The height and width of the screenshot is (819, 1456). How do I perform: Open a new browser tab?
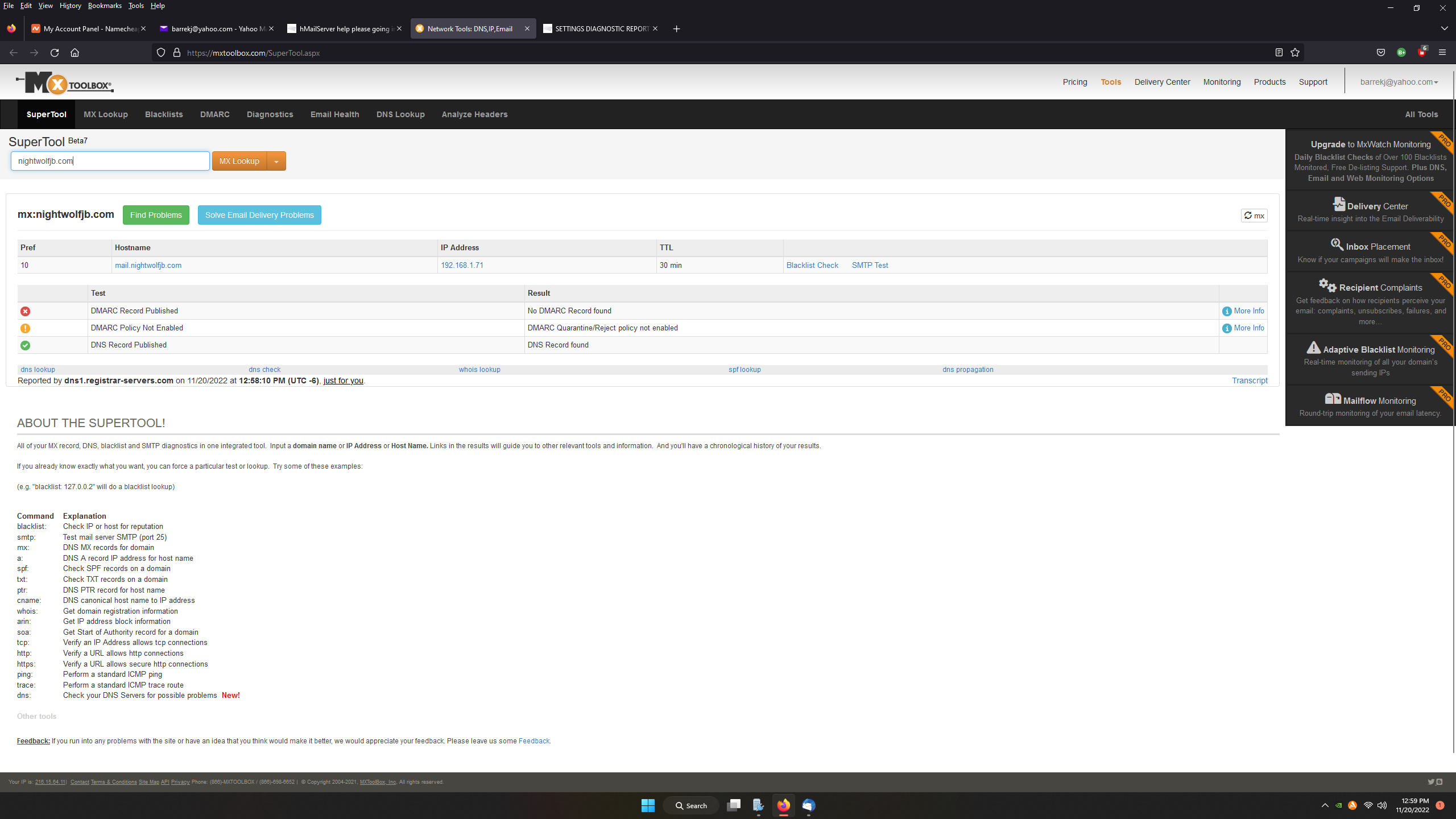(676, 28)
